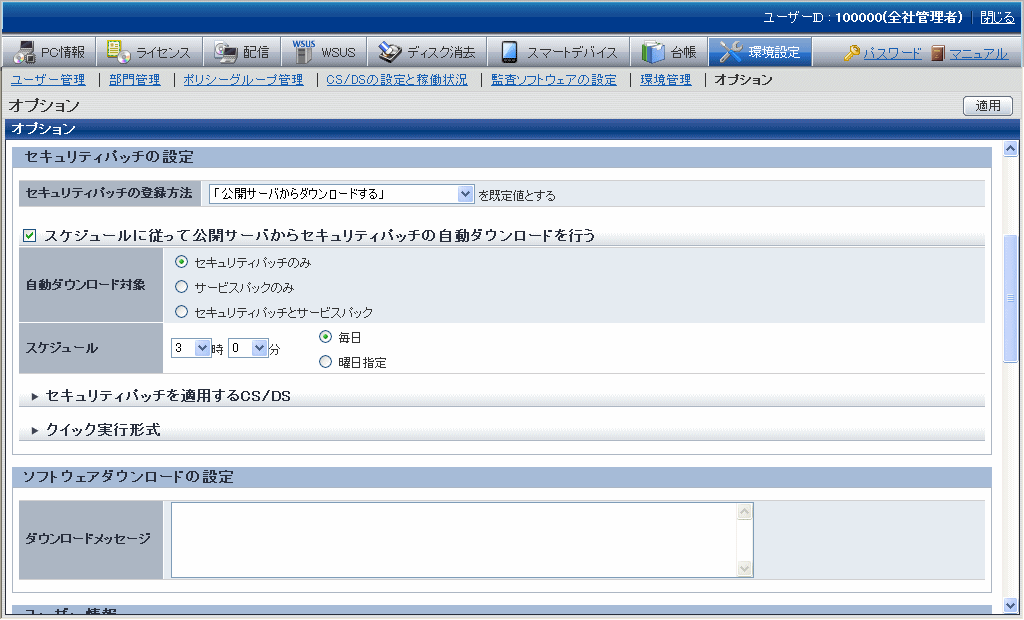Go to ユーザー管理 submenu link
1024x620 pixels.
[48, 80]
